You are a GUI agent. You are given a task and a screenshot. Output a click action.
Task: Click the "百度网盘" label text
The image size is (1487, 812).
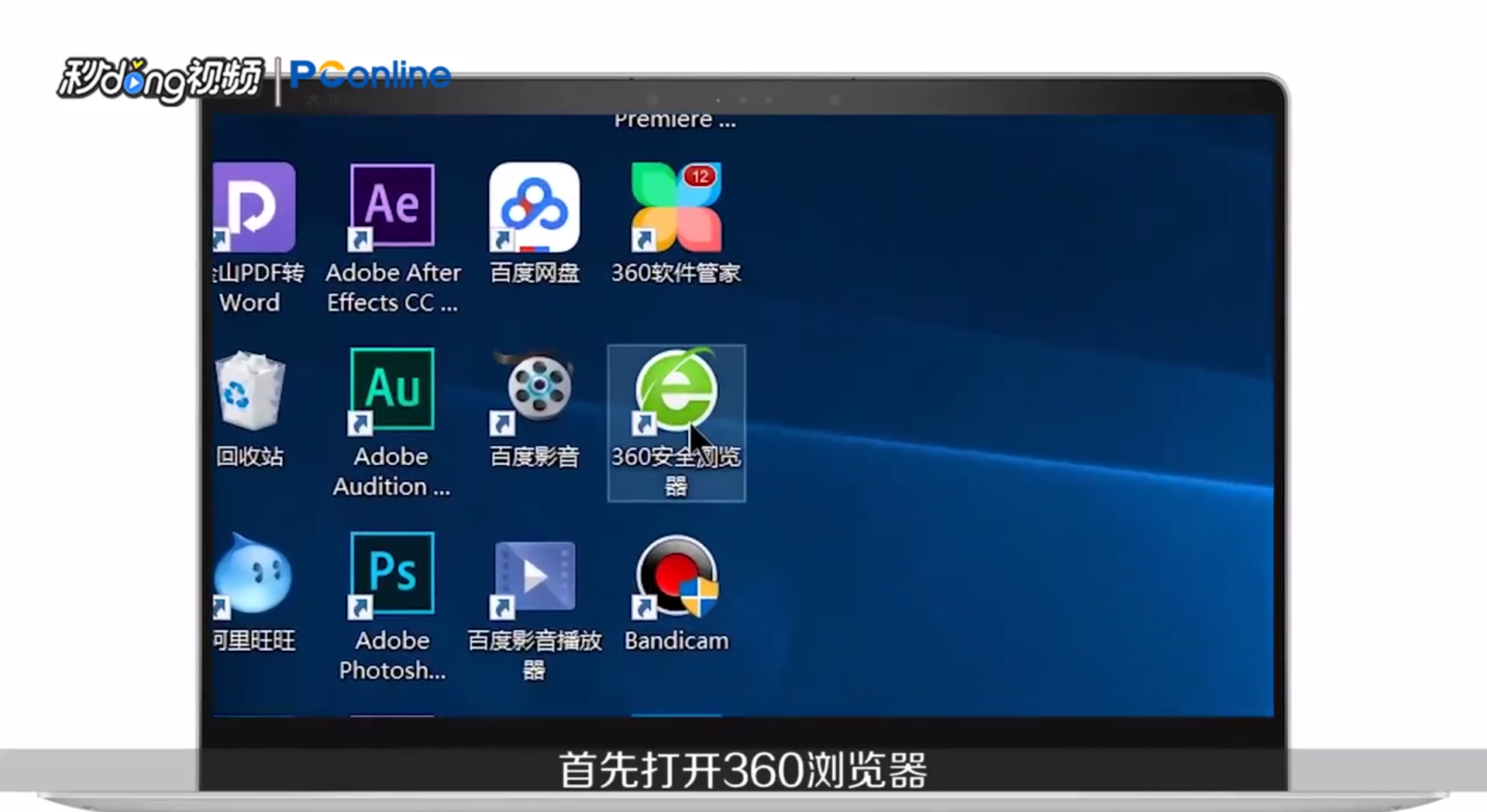tap(535, 273)
